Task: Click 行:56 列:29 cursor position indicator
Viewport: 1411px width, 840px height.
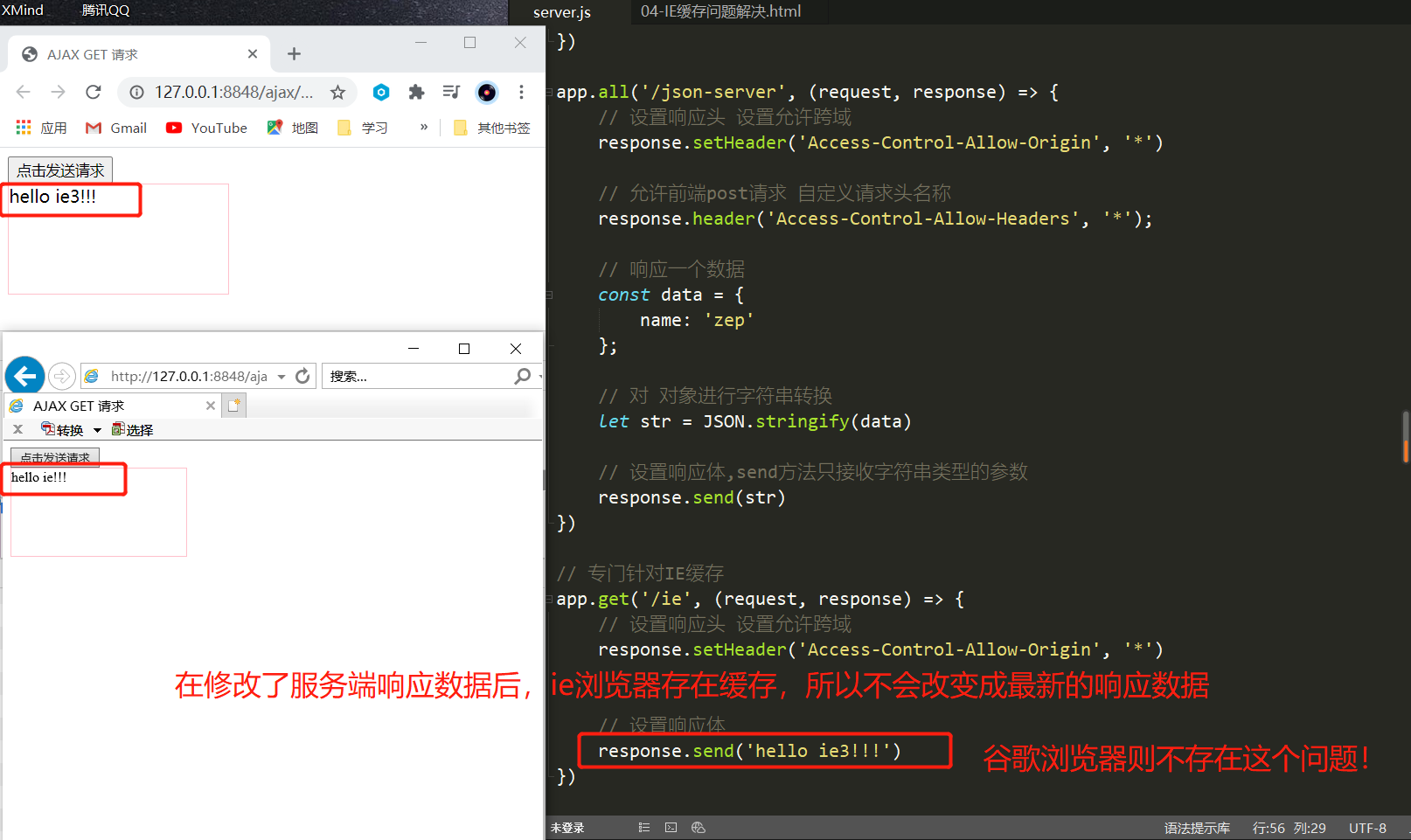Action: point(1289,828)
